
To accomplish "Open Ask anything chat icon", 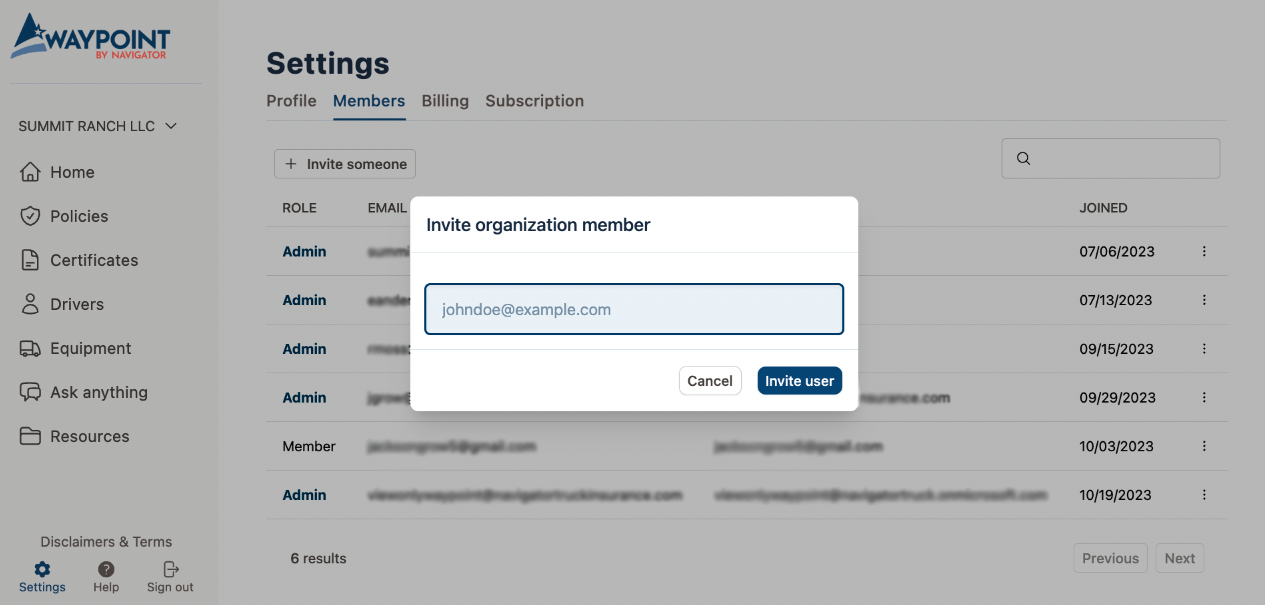I will click(x=30, y=392).
